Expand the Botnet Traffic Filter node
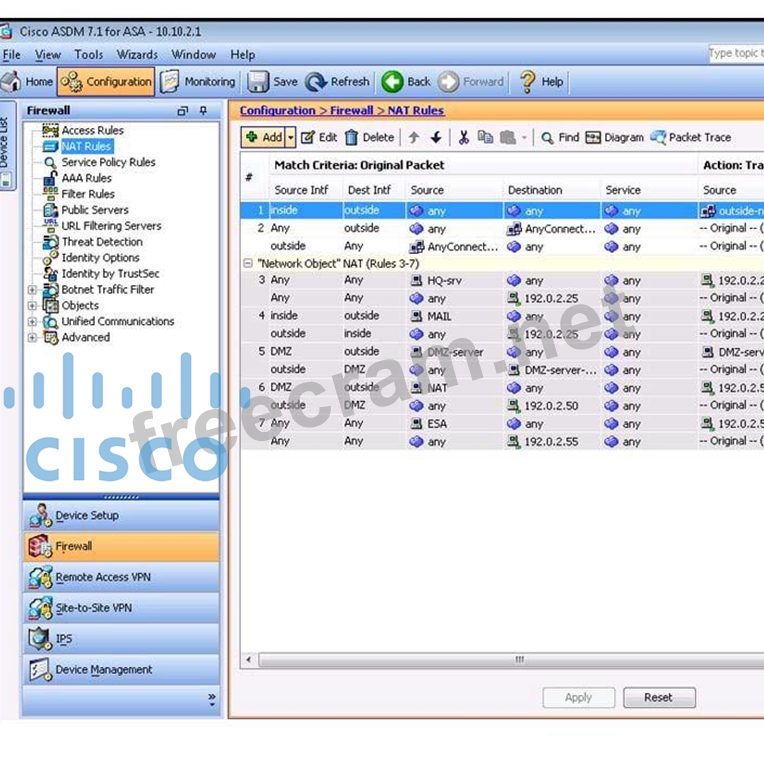This screenshot has width=764, height=763. point(33,290)
